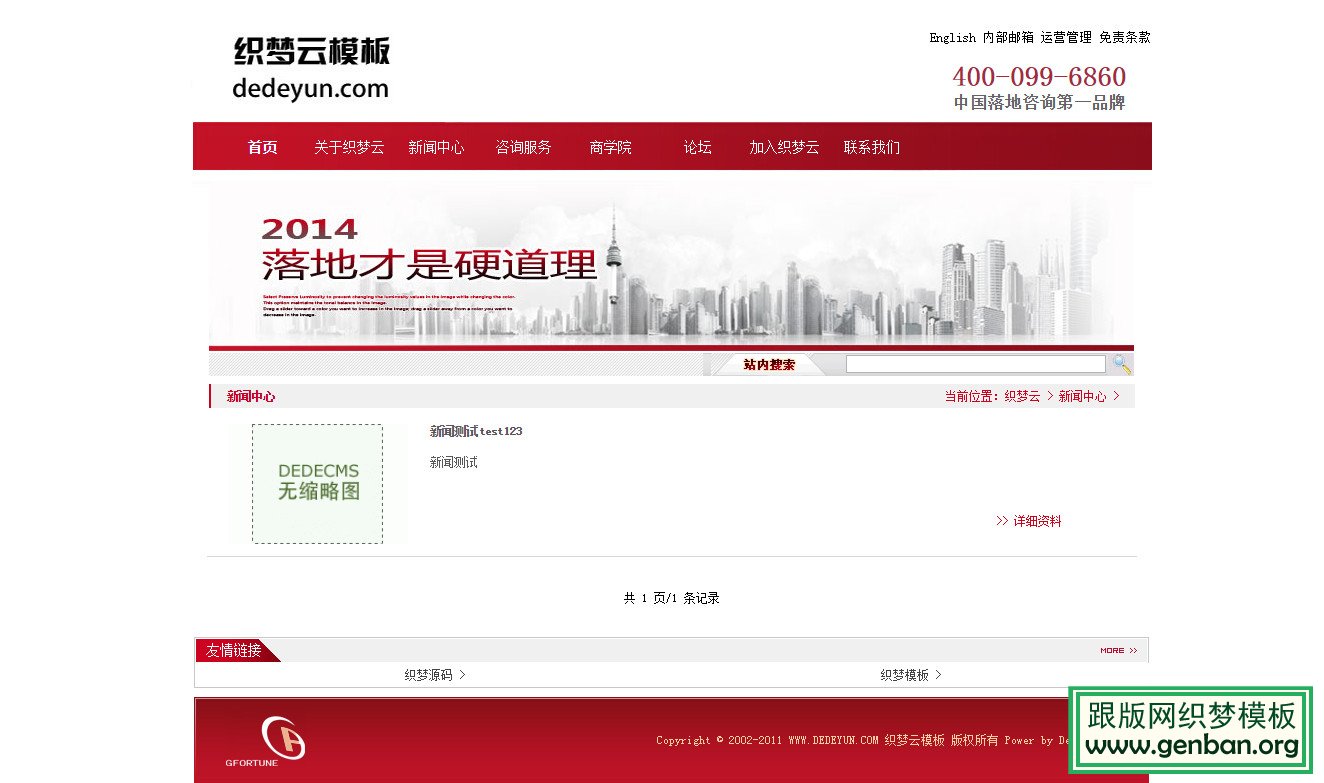Viewport: 1324px width, 783px height.
Task: Open the 首页 menu item
Action: pyautogui.click(x=261, y=146)
